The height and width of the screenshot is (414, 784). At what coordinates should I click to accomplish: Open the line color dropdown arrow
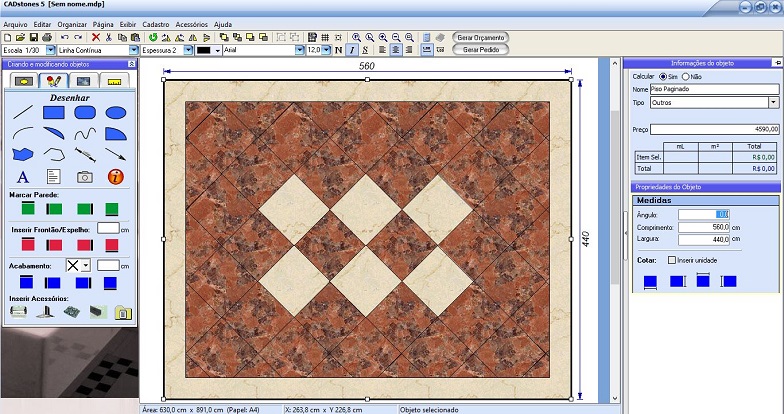[x=218, y=50]
